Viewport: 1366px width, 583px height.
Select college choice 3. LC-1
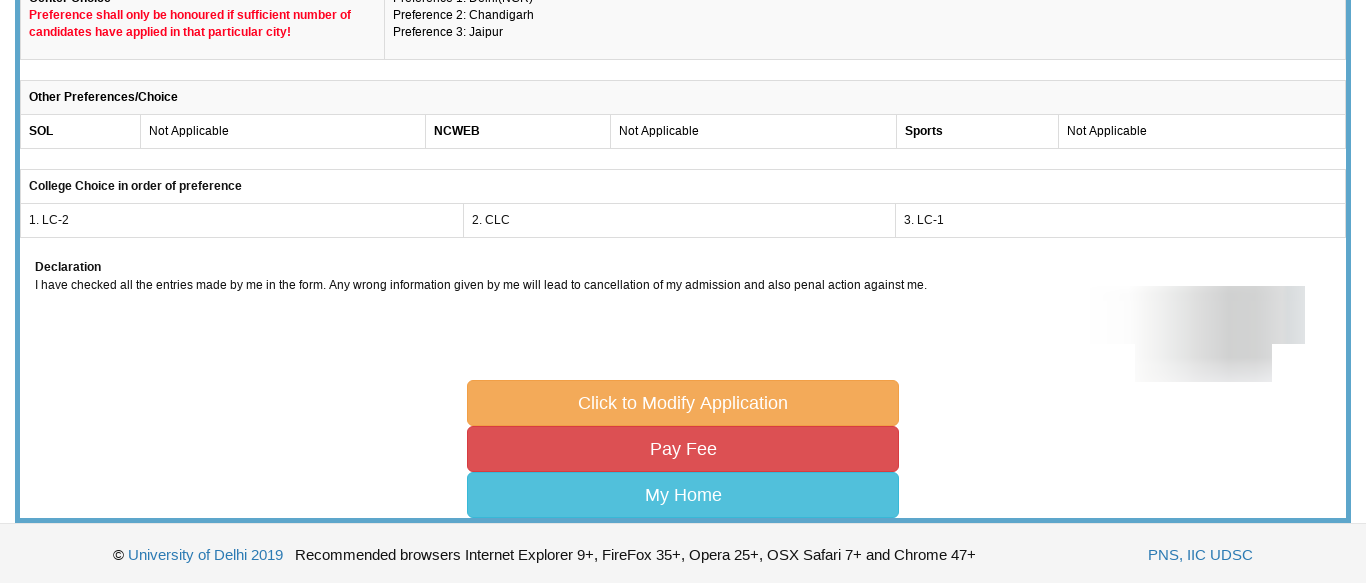(x=1120, y=220)
